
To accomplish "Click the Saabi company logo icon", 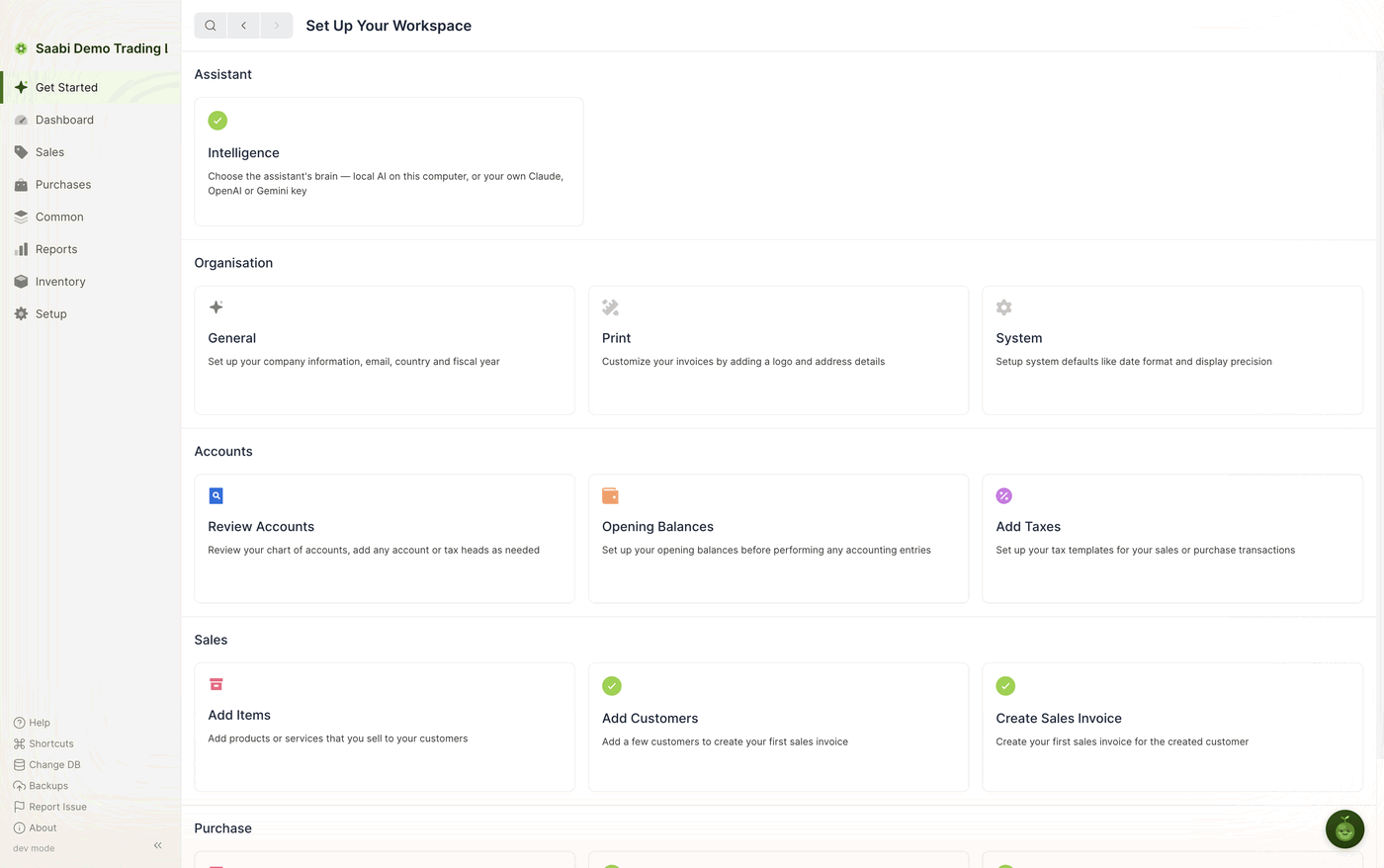I will [x=21, y=48].
